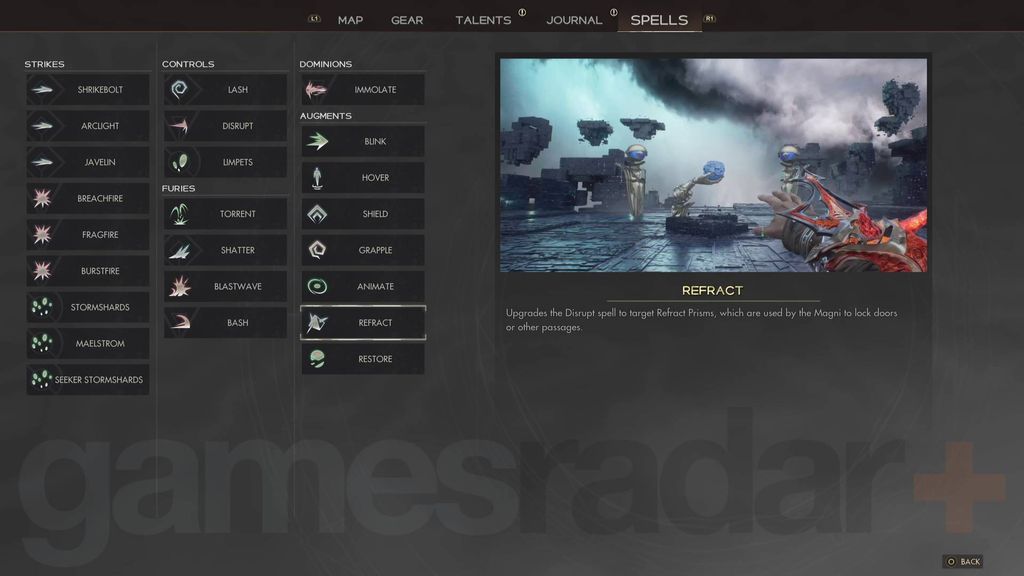Click the Refract preview image

(713, 165)
